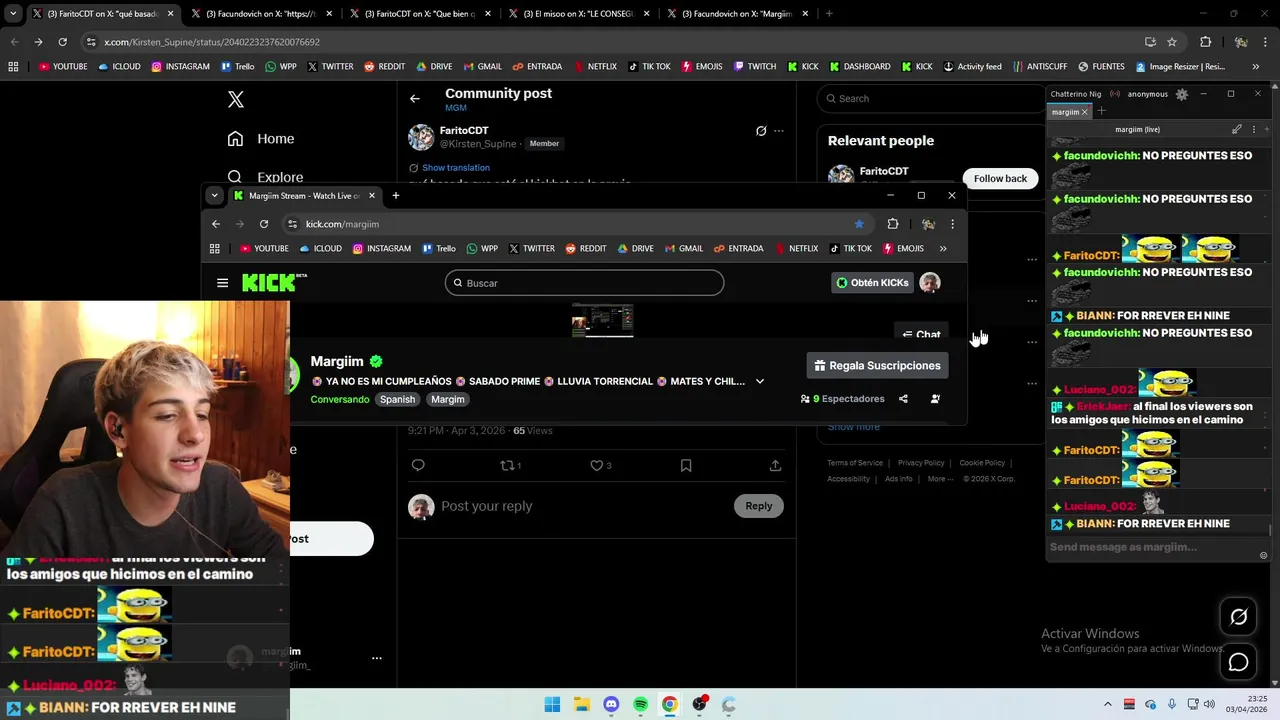Open X Terms of Service link
The height and width of the screenshot is (720, 1280).
click(855, 463)
